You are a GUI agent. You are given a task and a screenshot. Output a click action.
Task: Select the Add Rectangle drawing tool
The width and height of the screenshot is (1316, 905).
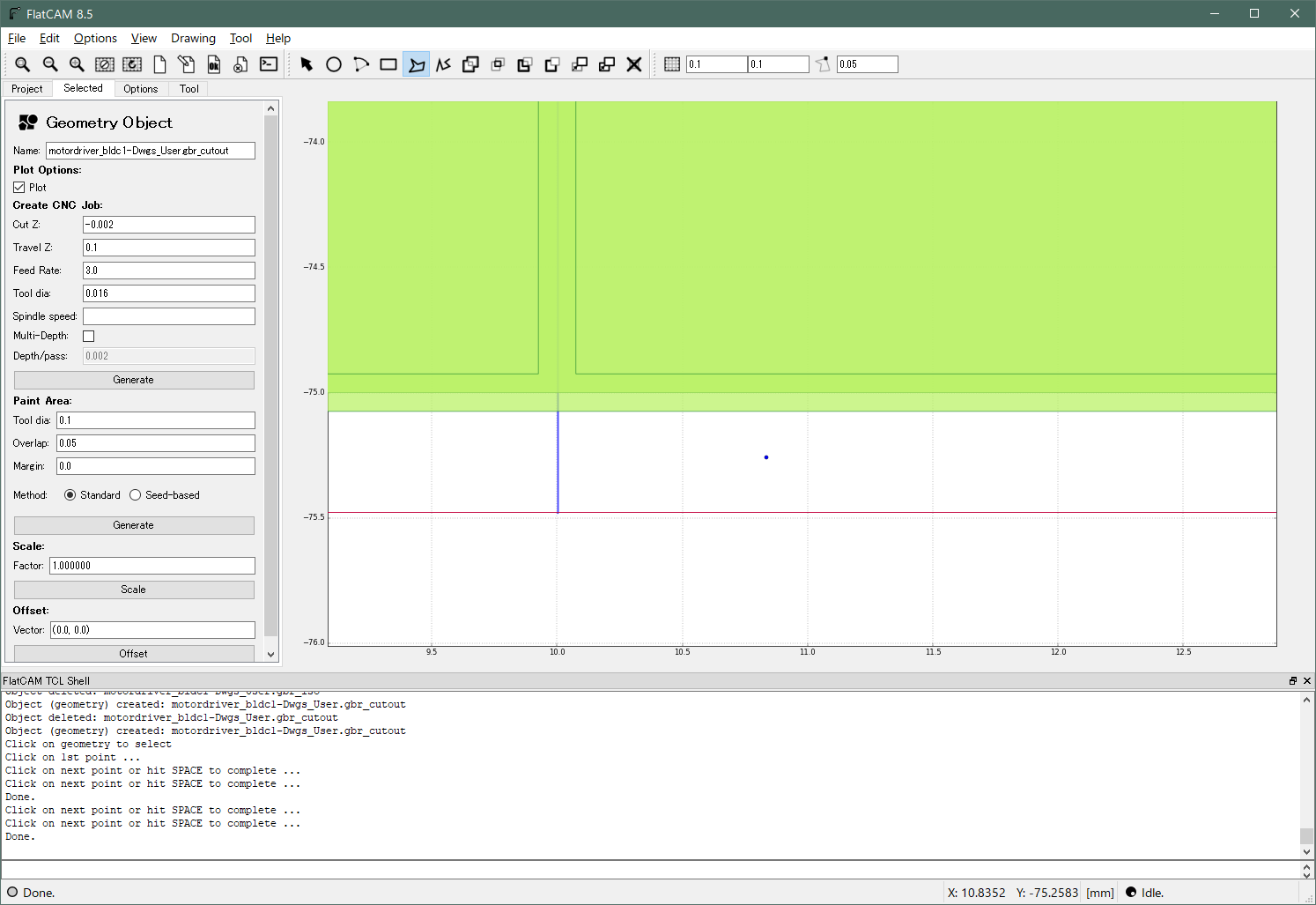pyautogui.click(x=388, y=64)
